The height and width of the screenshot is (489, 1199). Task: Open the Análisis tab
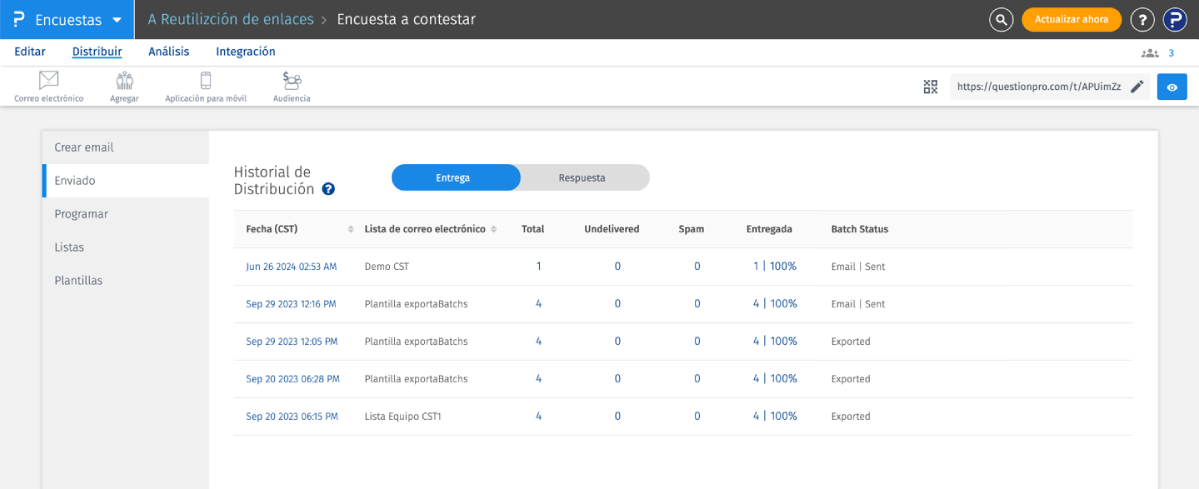click(x=168, y=52)
